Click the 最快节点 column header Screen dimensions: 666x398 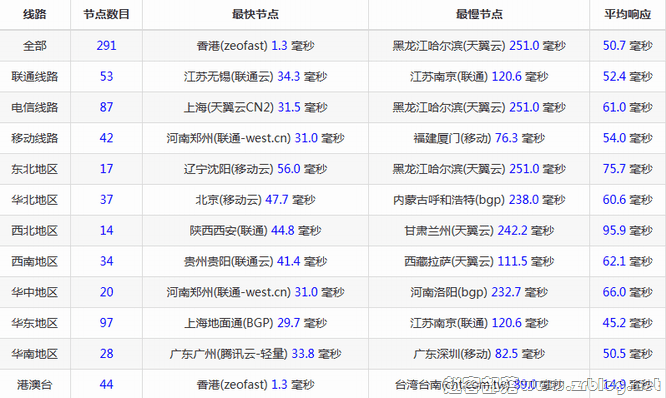[x=255, y=14]
